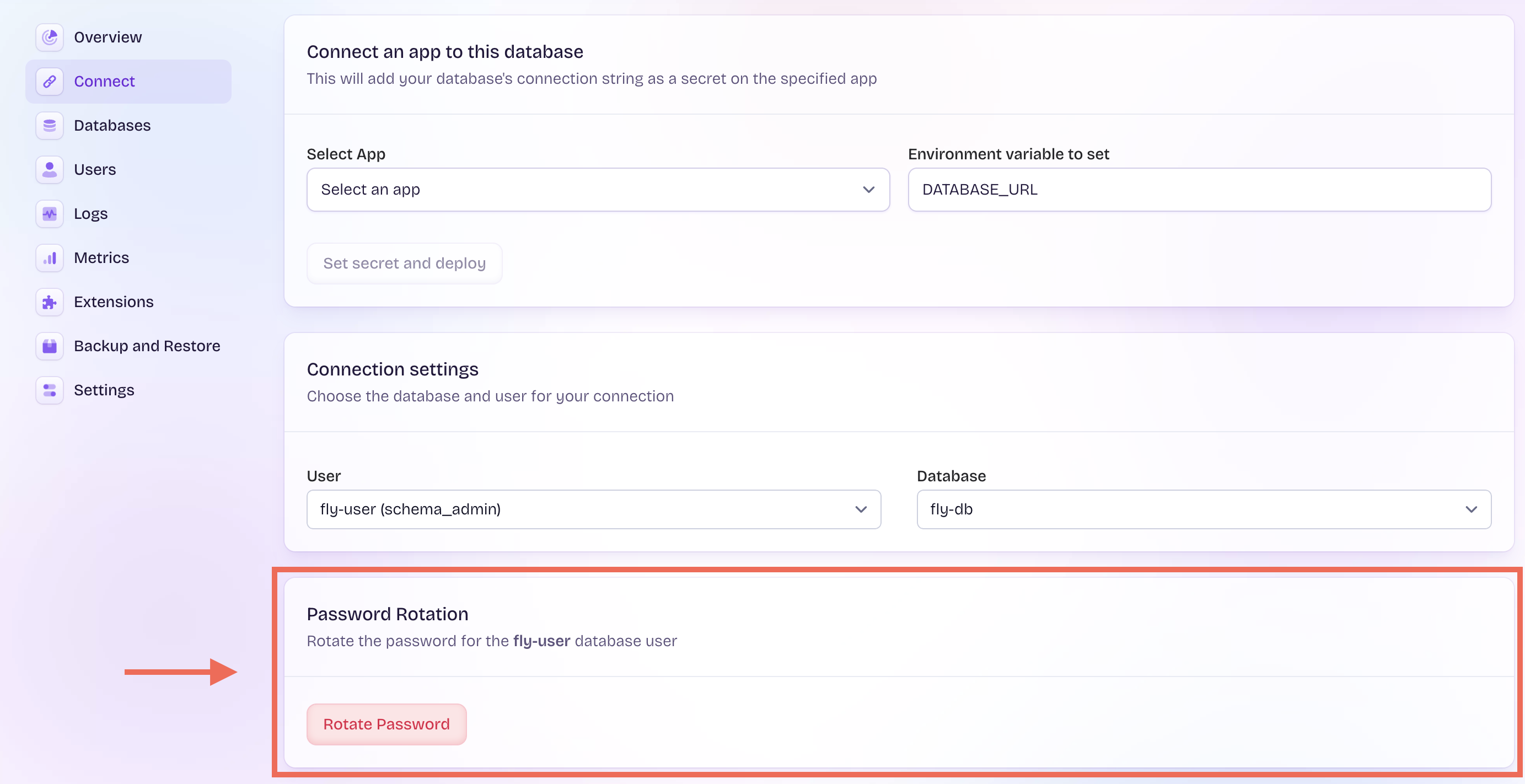Click the Overview pie chart icon
Viewport: 1525px width, 784px height.
click(50, 37)
